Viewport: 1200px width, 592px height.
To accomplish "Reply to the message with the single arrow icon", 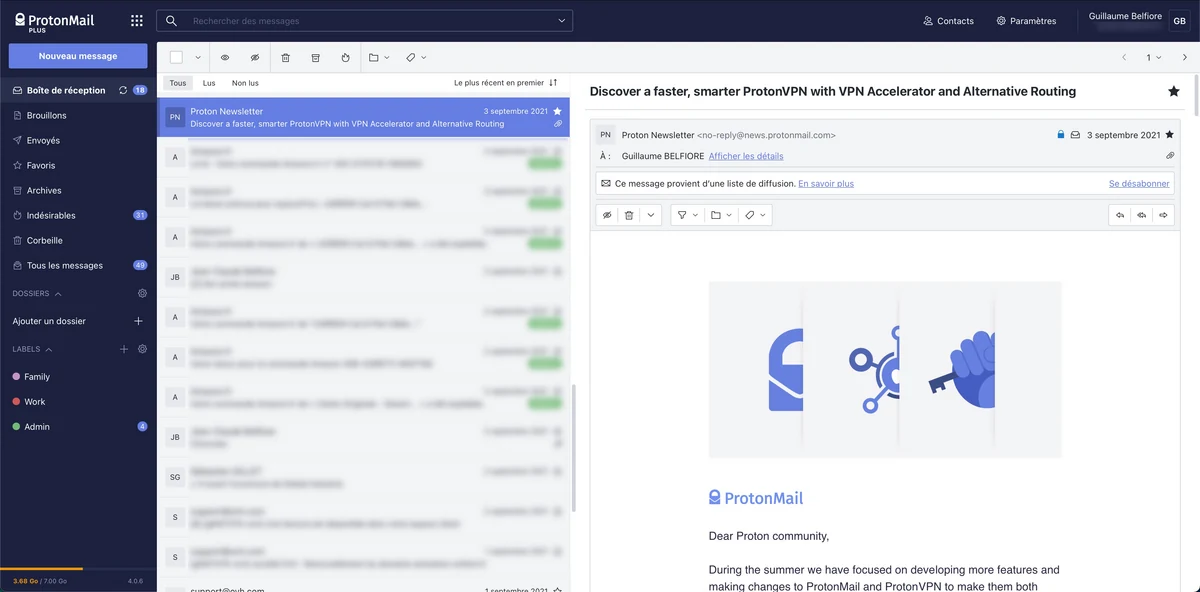I will point(1120,215).
